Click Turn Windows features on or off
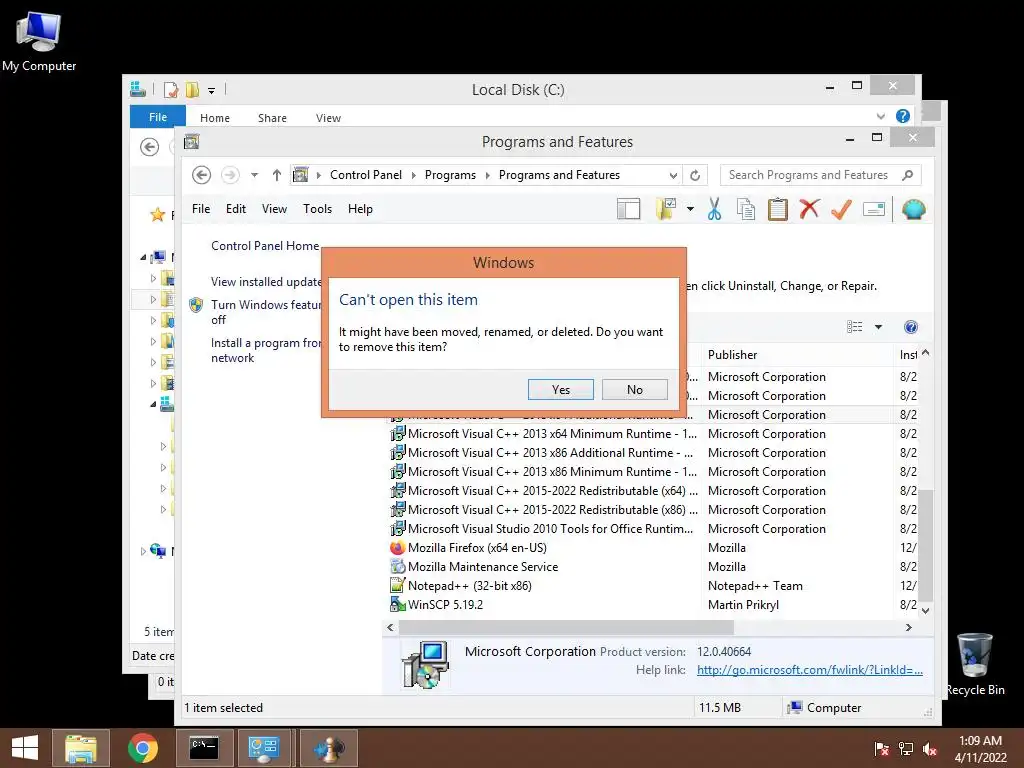 coord(266,312)
